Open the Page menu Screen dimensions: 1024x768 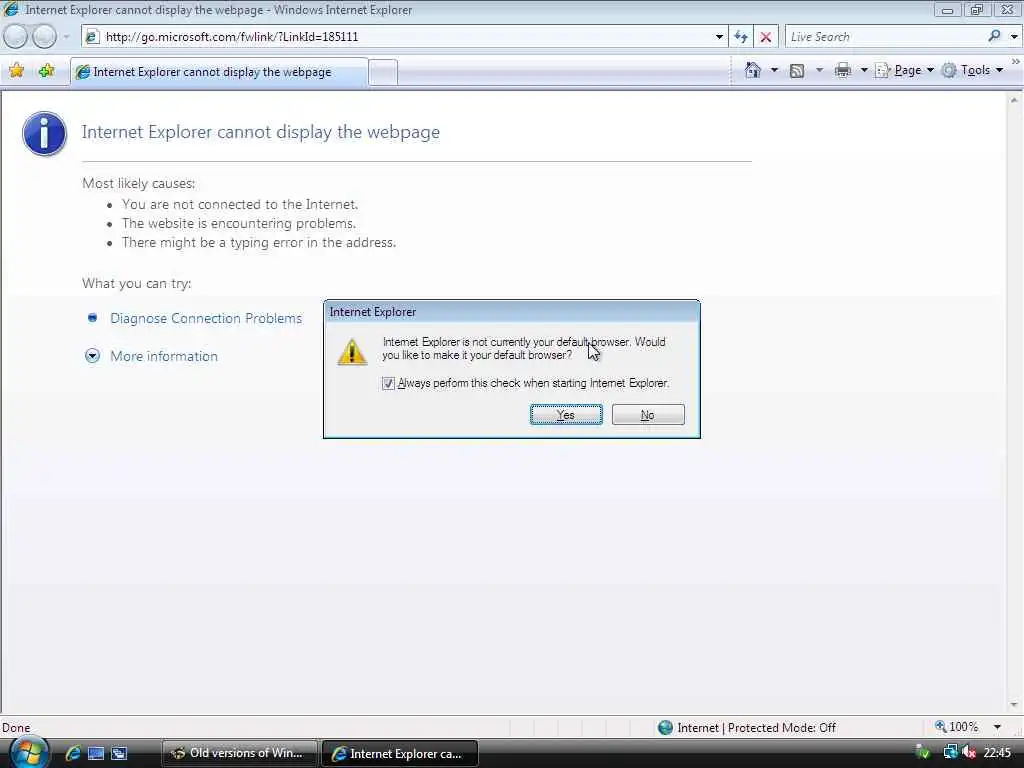pyautogui.click(x=904, y=70)
